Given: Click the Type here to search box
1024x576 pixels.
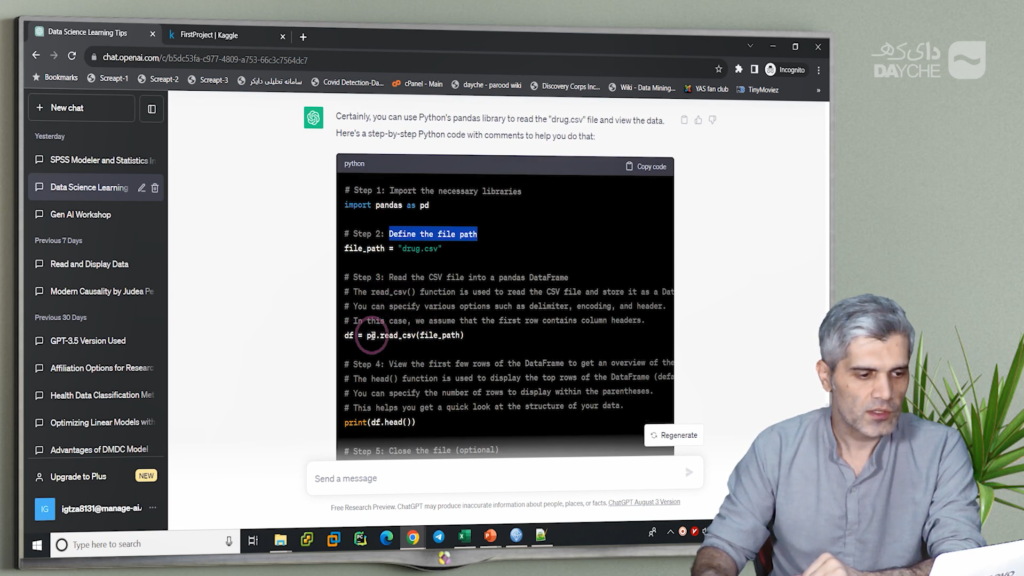Looking at the screenshot, I should click(x=143, y=544).
